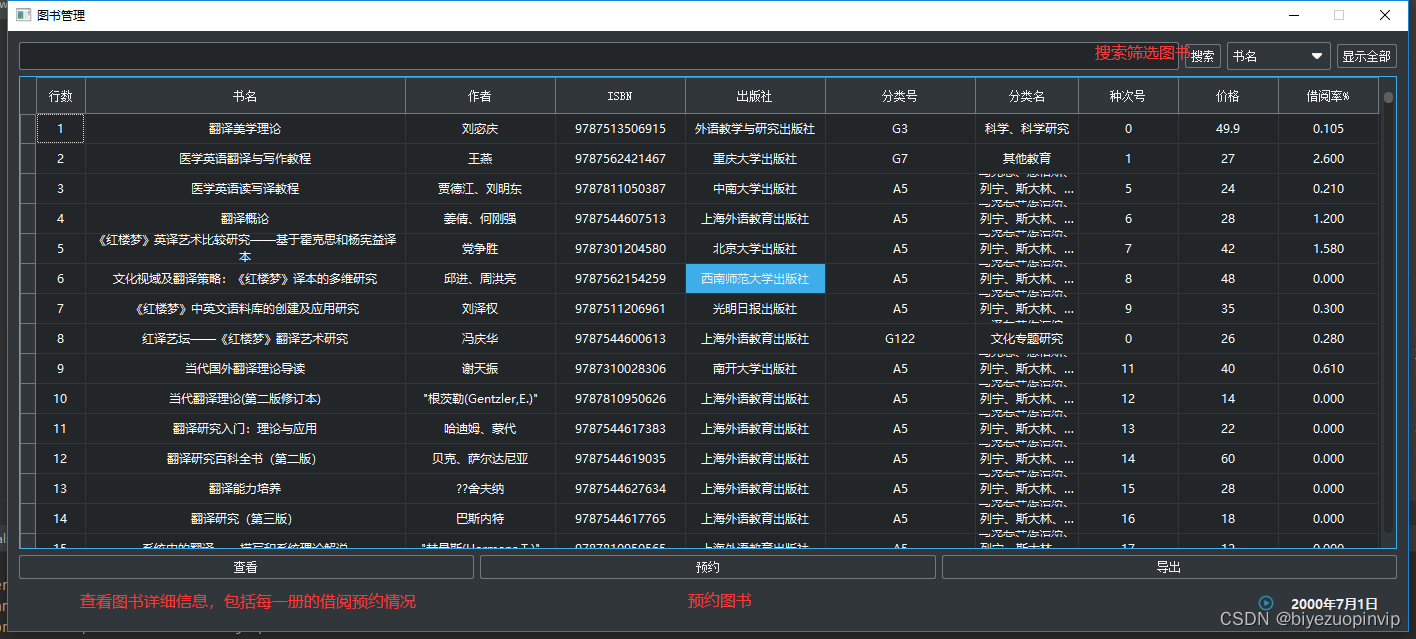Click the publisher cell 外语教学与研究出版社

click(755, 129)
